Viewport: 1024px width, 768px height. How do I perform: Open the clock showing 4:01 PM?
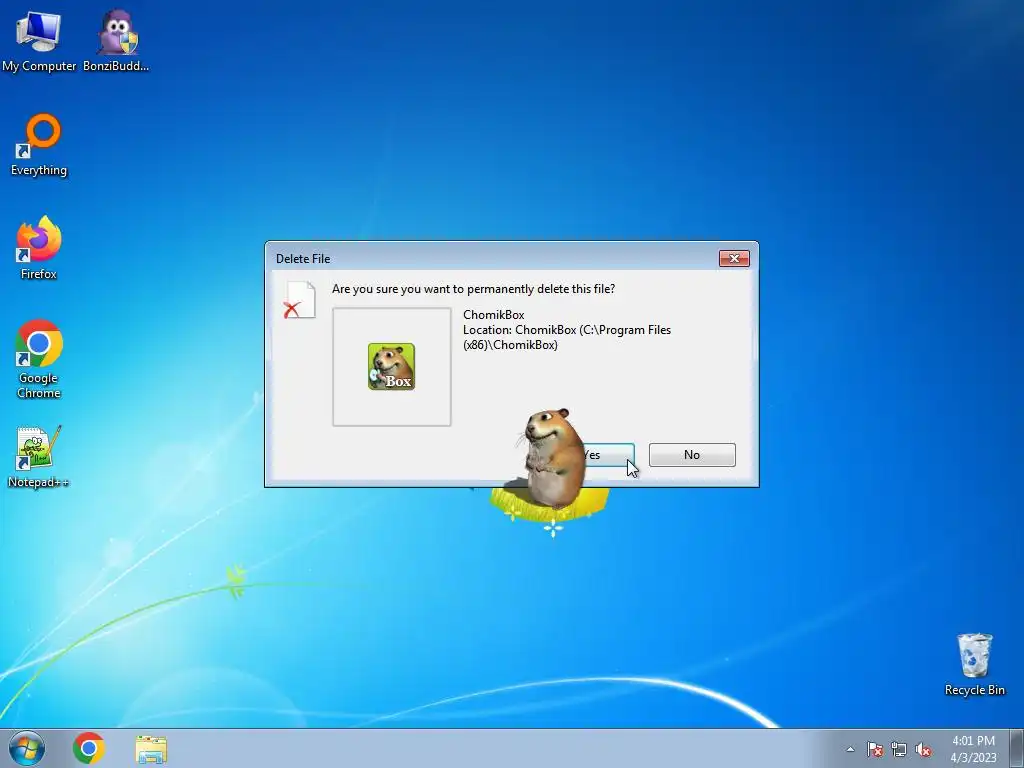[973, 749]
